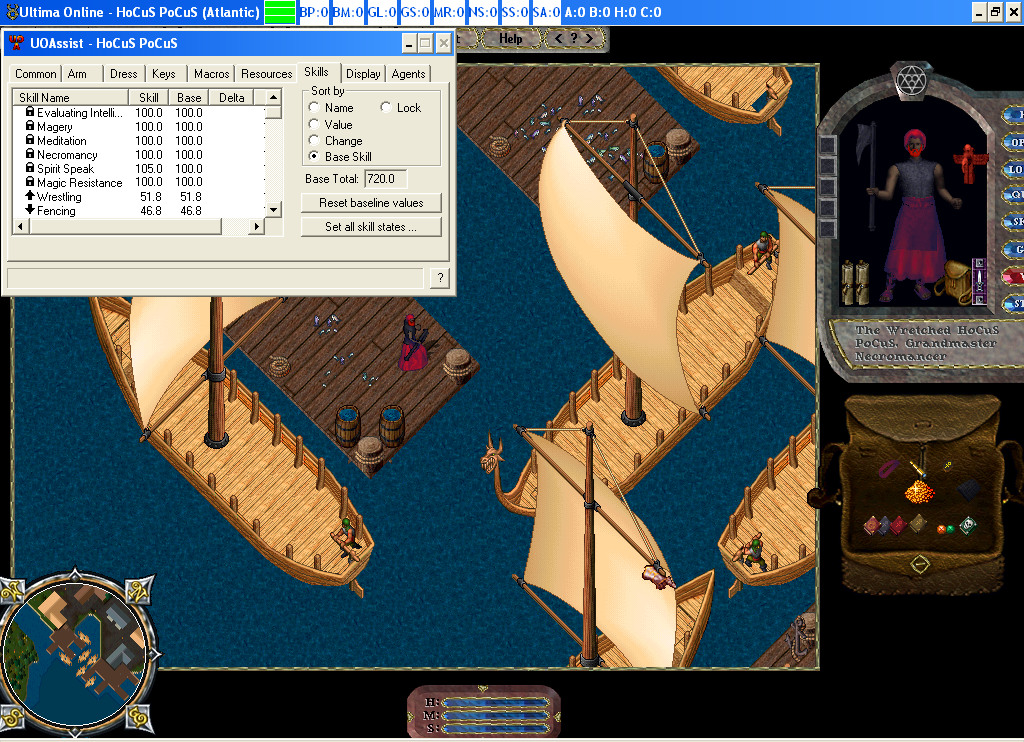Click the S stamina bar
Image resolution: width=1024 pixels, height=742 pixels.
pos(496,728)
